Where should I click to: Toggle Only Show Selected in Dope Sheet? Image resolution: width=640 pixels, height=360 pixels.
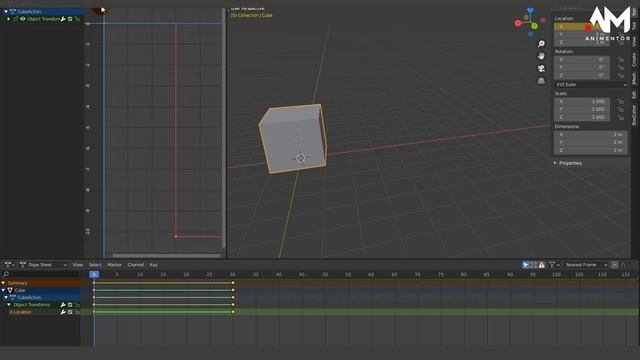pyautogui.click(x=526, y=265)
